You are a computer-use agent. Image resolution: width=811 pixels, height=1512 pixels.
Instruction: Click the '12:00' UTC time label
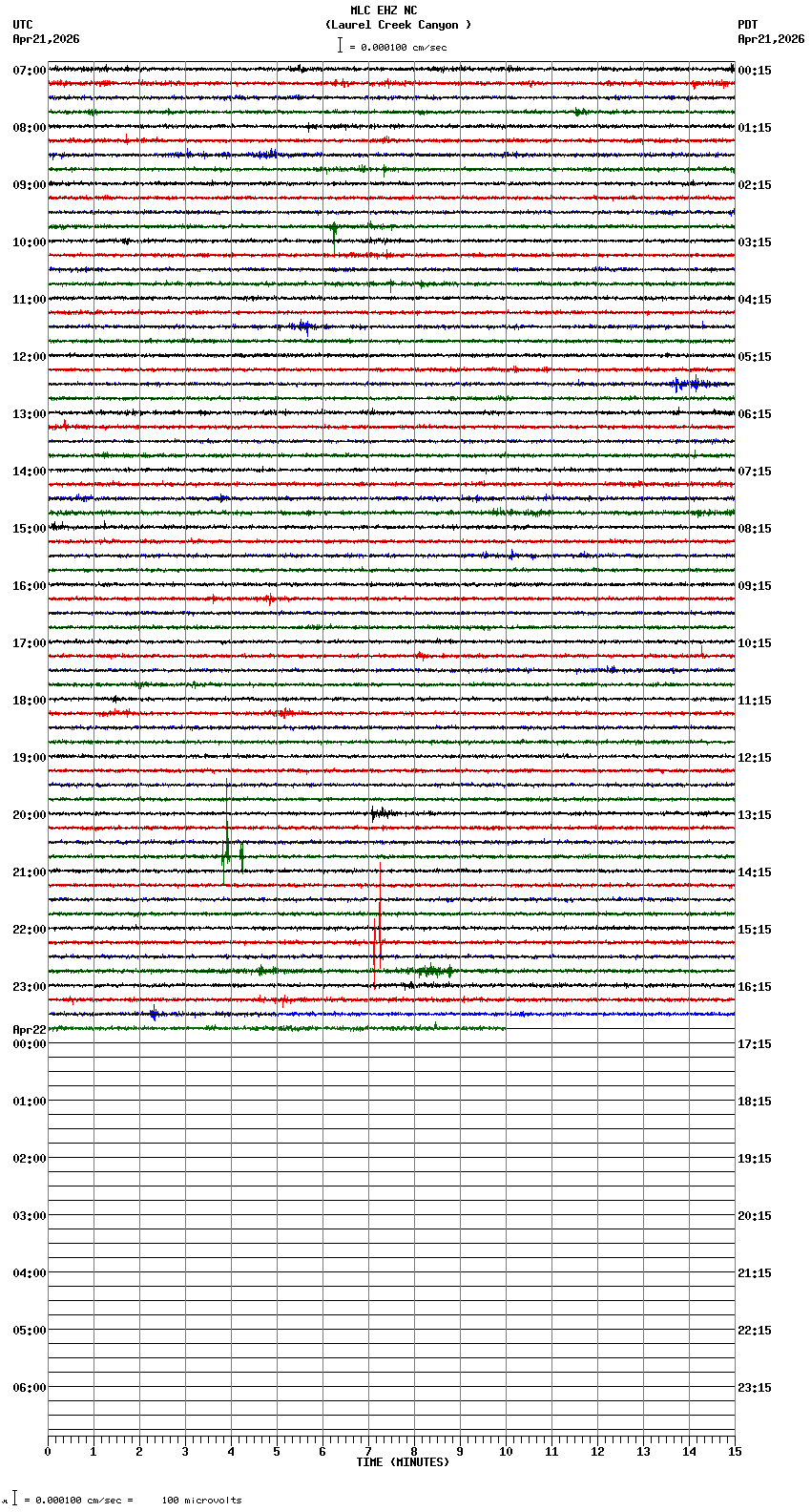point(29,357)
